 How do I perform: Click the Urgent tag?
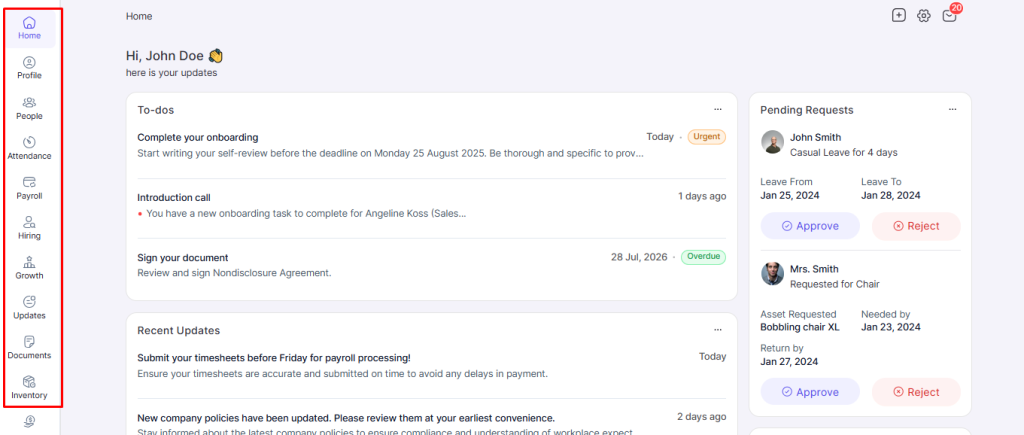point(707,137)
